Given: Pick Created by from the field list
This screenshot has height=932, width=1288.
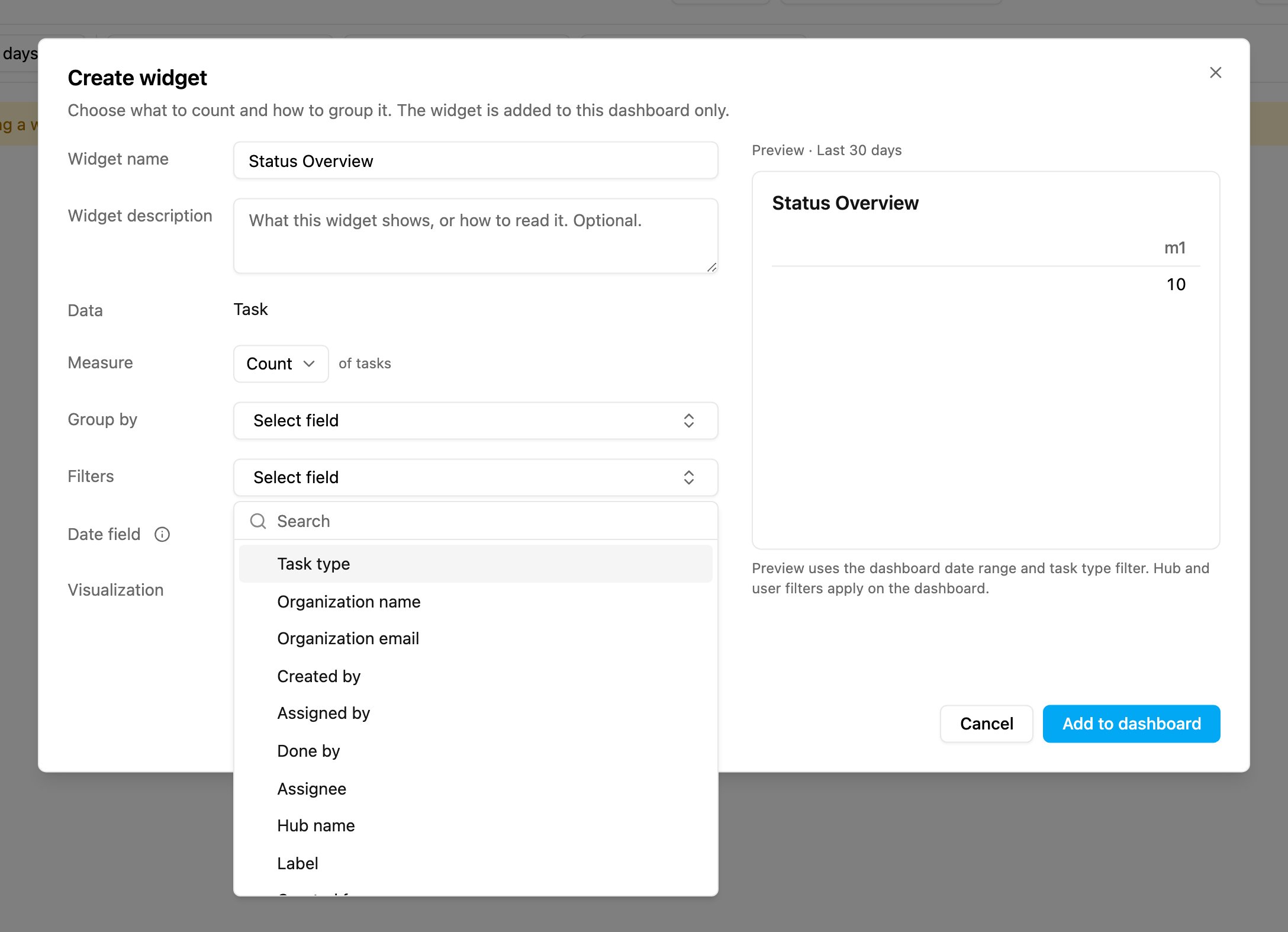Looking at the screenshot, I should pos(475,676).
